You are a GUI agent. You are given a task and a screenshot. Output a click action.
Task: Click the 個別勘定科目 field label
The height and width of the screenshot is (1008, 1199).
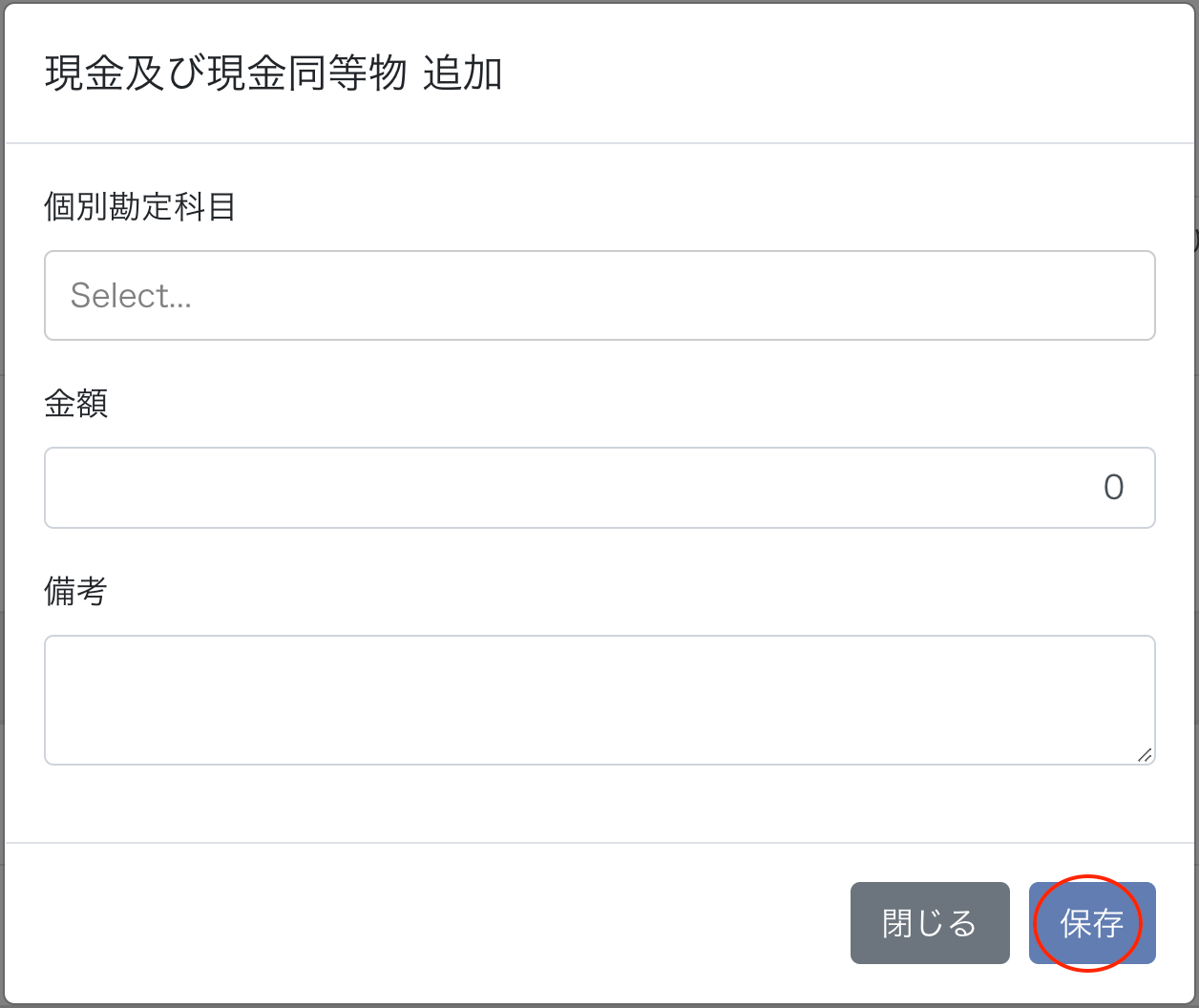(140, 206)
